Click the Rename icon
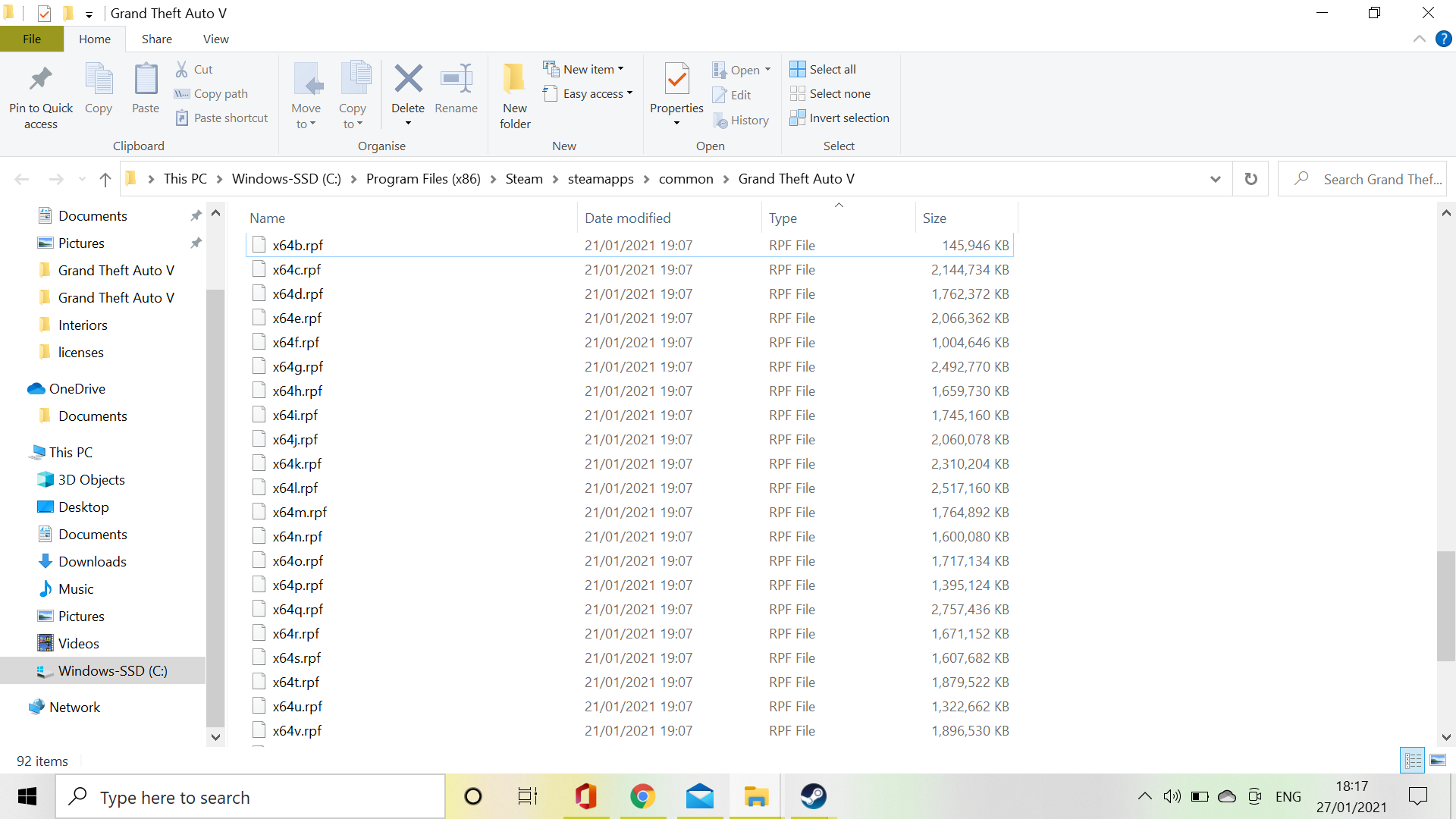Viewport: 1456px width, 819px height. click(x=456, y=79)
